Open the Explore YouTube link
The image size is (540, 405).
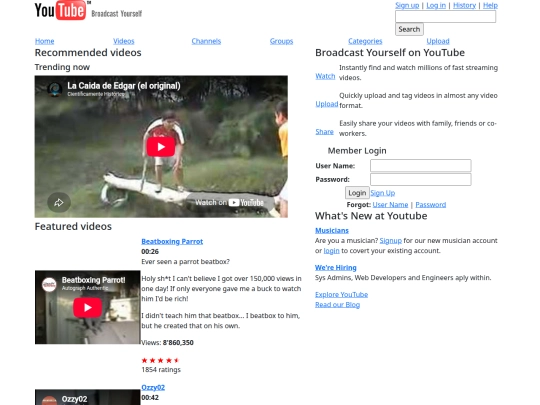click(x=341, y=294)
